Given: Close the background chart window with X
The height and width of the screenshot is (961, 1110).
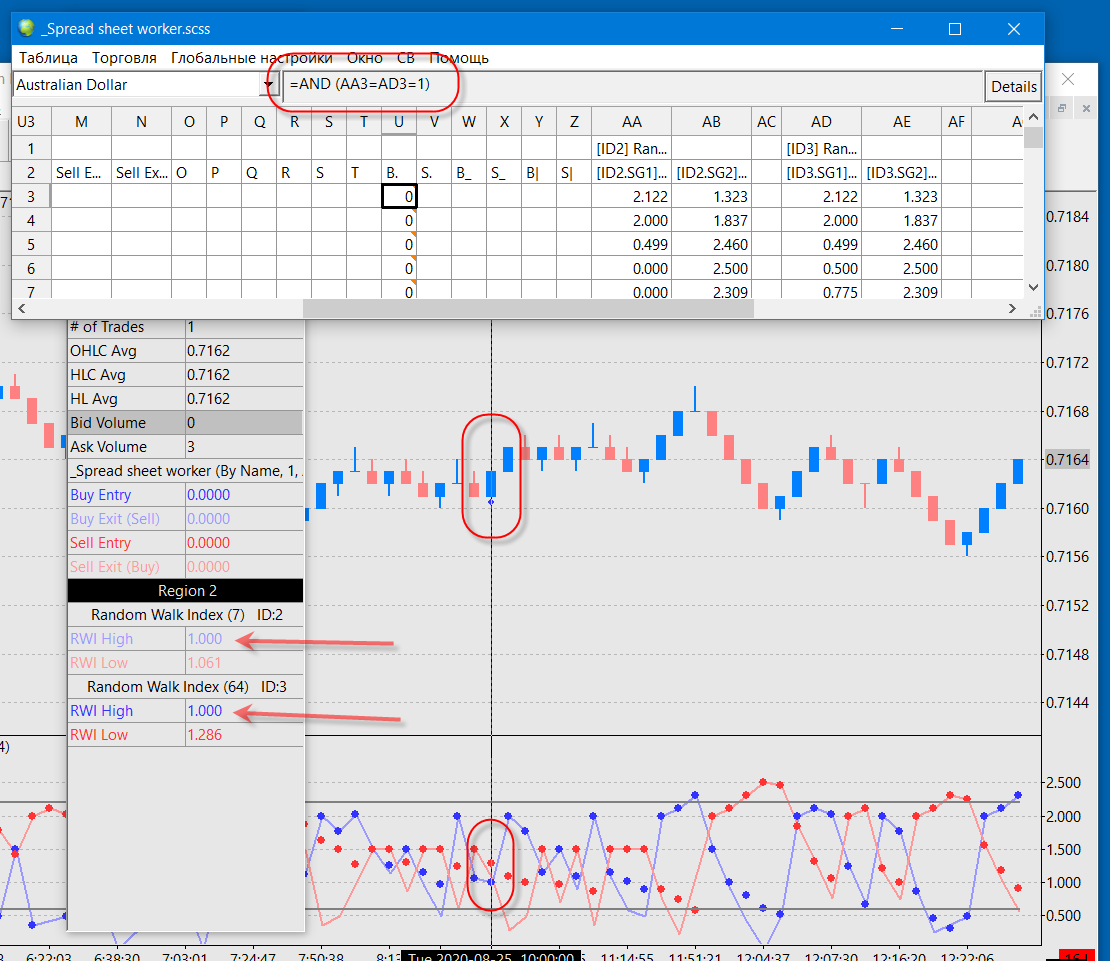Looking at the screenshot, I should (1067, 79).
